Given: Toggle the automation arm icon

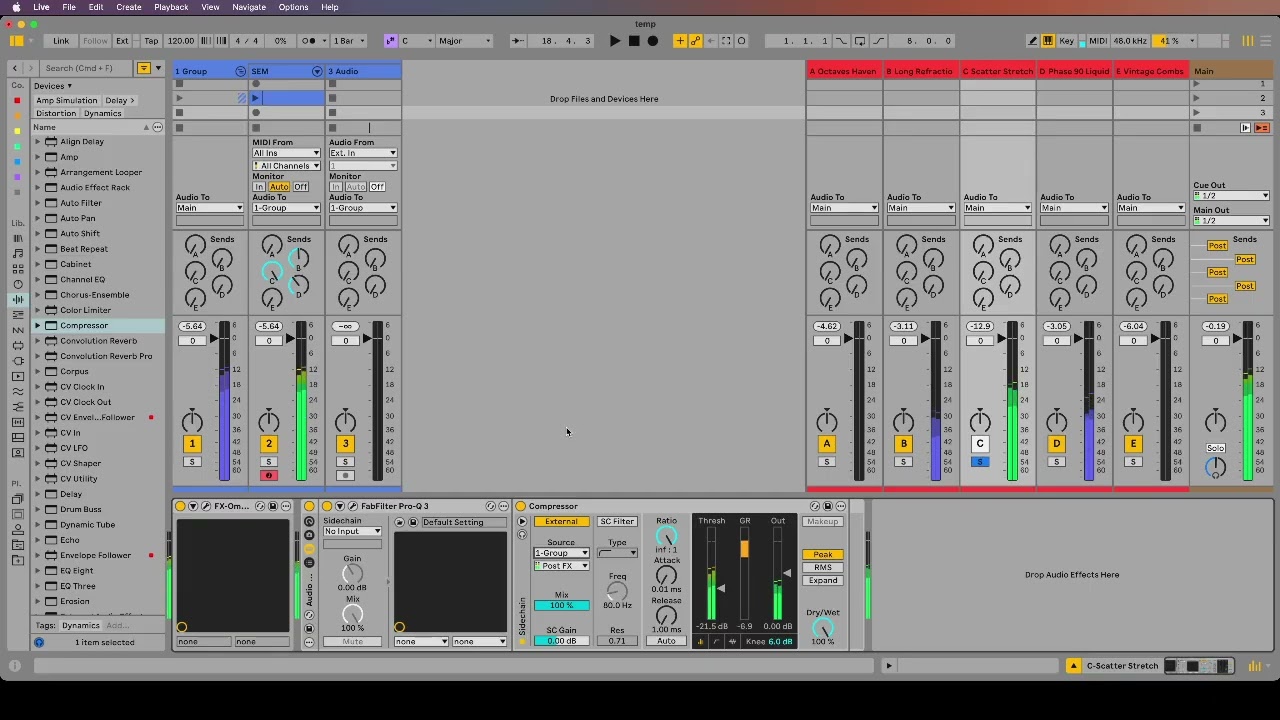Looking at the screenshot, I should click(695, 41).
